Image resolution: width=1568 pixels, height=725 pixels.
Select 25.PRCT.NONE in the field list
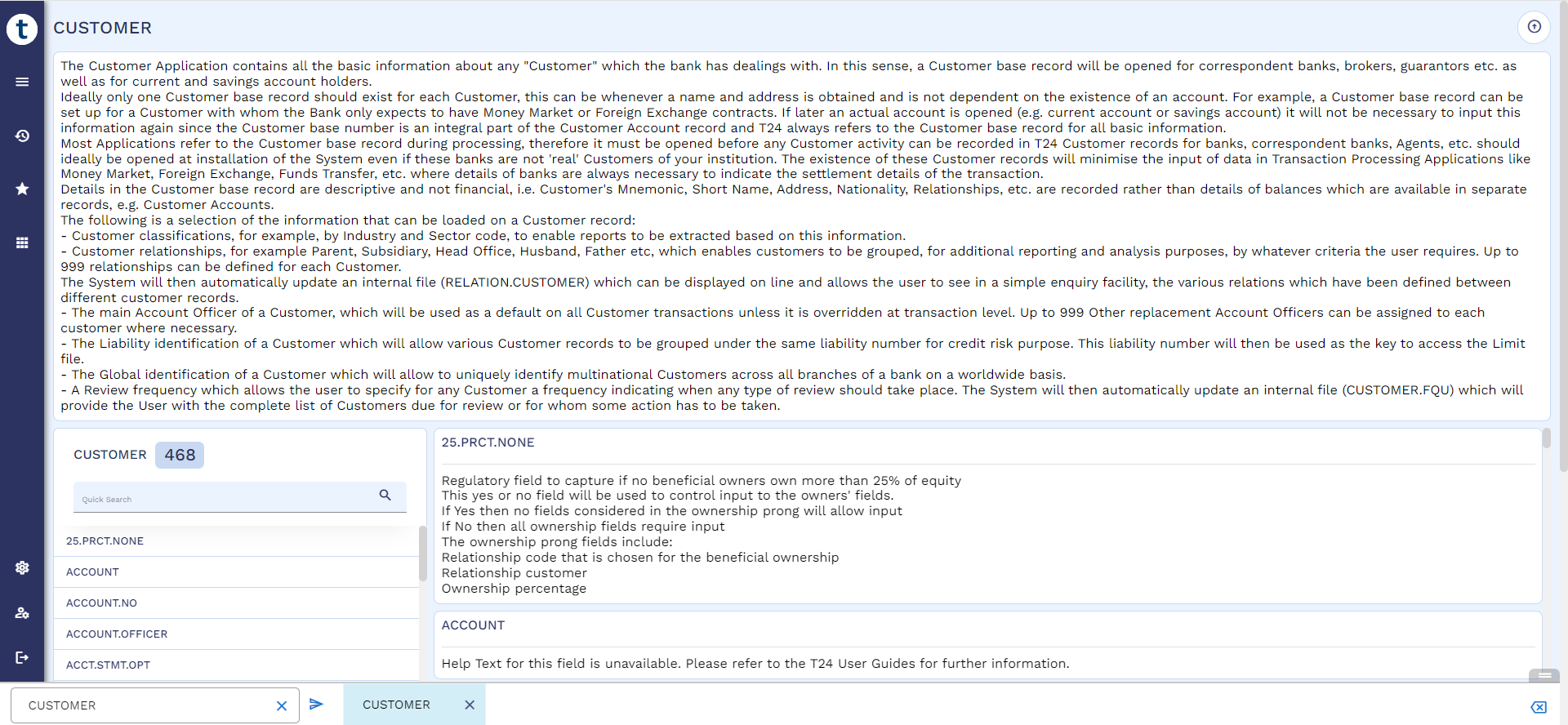pyautogui.click(x=105, y=540)
